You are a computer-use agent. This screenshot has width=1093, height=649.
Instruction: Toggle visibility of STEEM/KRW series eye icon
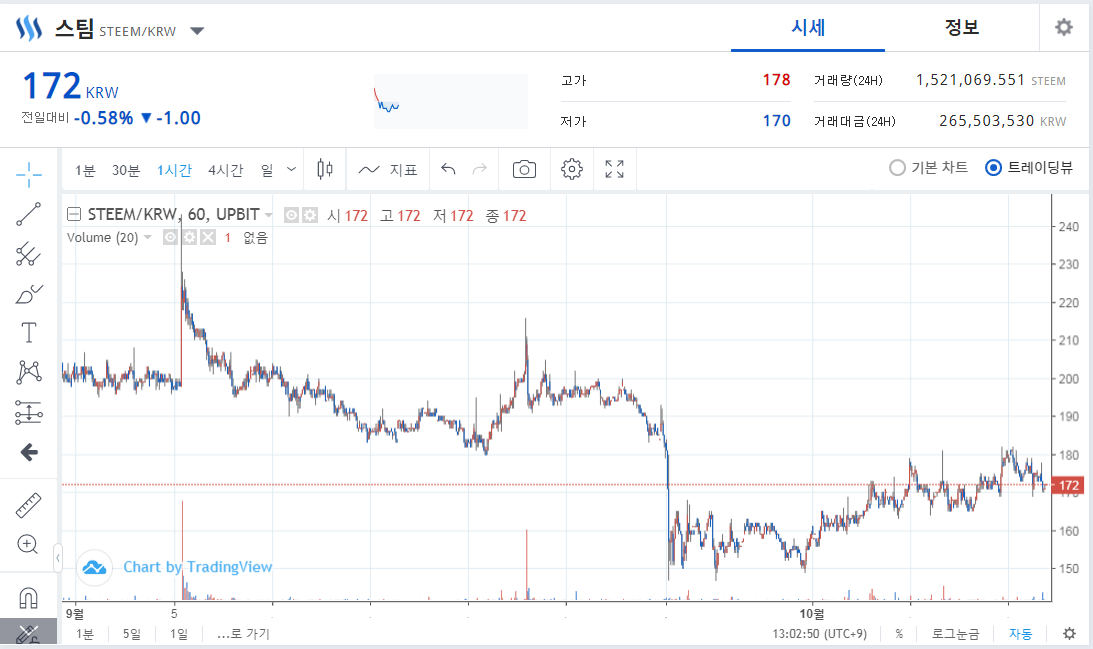[292, 215]
